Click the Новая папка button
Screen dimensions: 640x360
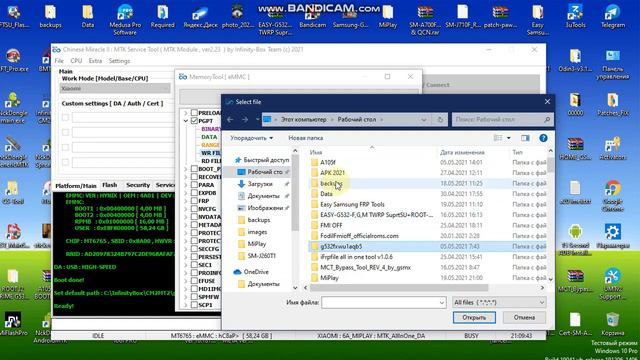click(306, 138)
